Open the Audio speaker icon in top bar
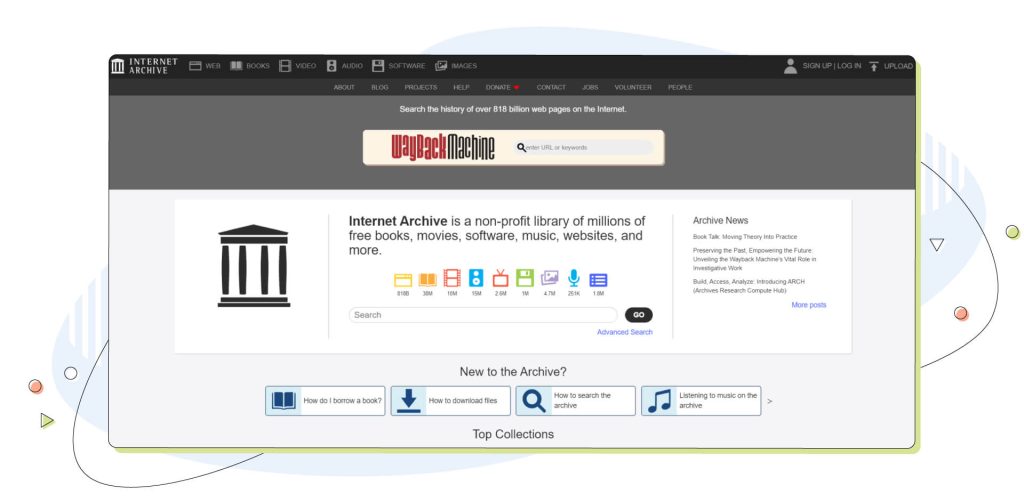Viewport: 1024px width, 502px height. click(x=332, y=66)
